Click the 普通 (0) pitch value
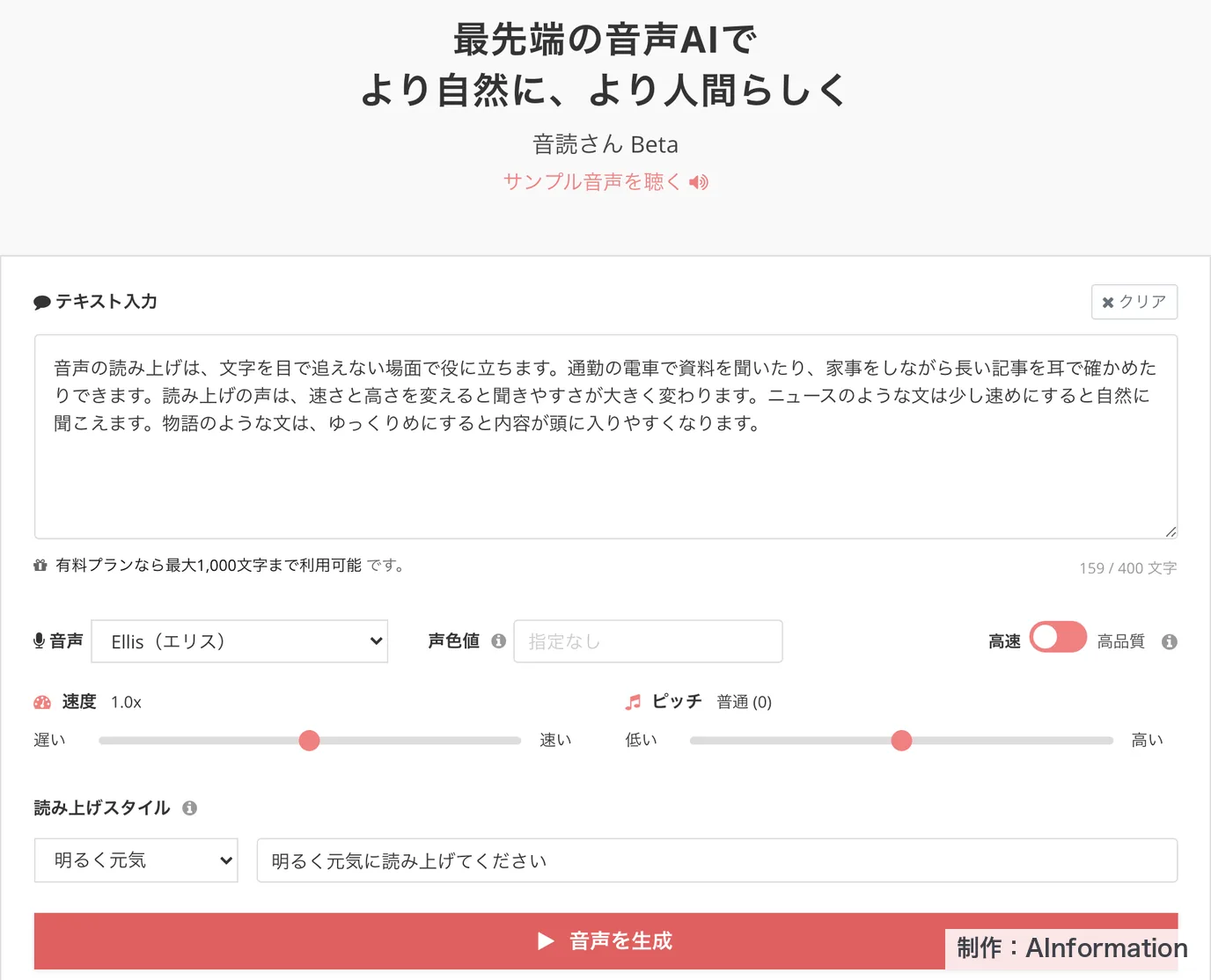This screenshot has height=980, width=1211. [744, 702]
